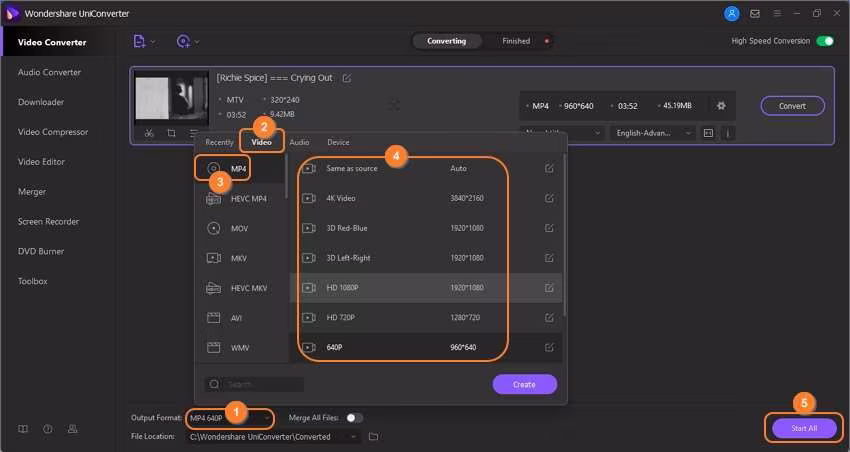Image resolution: width=850 pixels, height=452 pixels.
Task: Edit the 640P preset icon
Action: point(549,347)
